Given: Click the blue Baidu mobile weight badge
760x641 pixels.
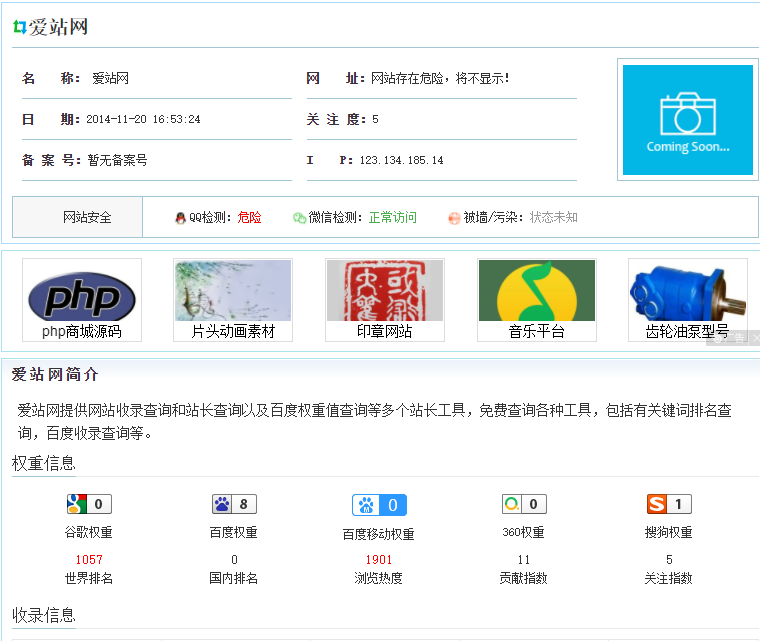Looking at the screenshot, I should (x=379, y=505).
